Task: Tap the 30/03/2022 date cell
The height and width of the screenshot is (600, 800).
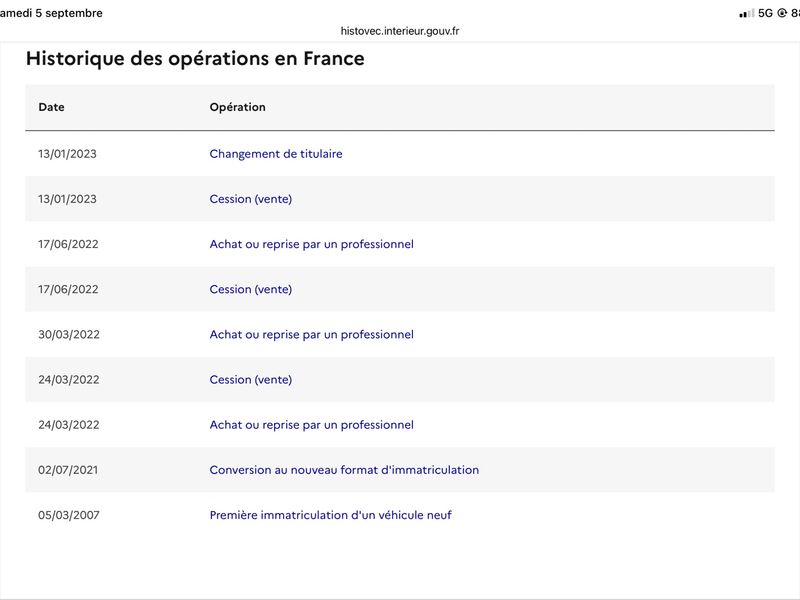Action: coord(69,335)
